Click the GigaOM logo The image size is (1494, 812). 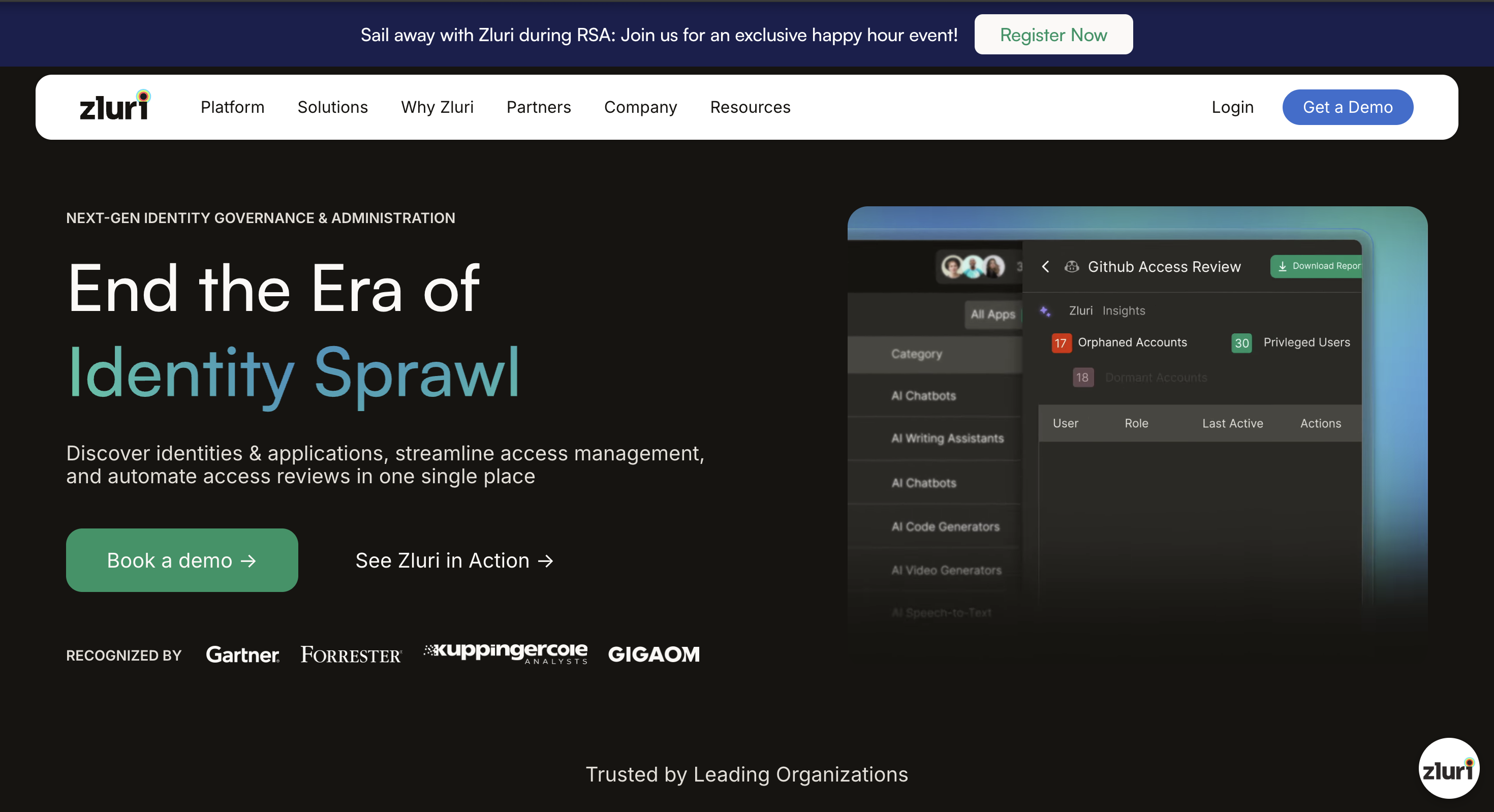[x=653, y=654]
